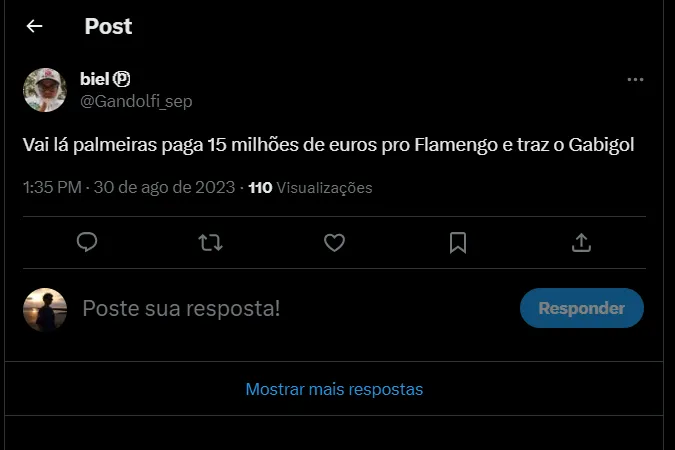Image resolution: width=675 pixels, height=450 pixels.
Task: Click the date 30 de ago de 2023
Action: [x=164, y=187]
